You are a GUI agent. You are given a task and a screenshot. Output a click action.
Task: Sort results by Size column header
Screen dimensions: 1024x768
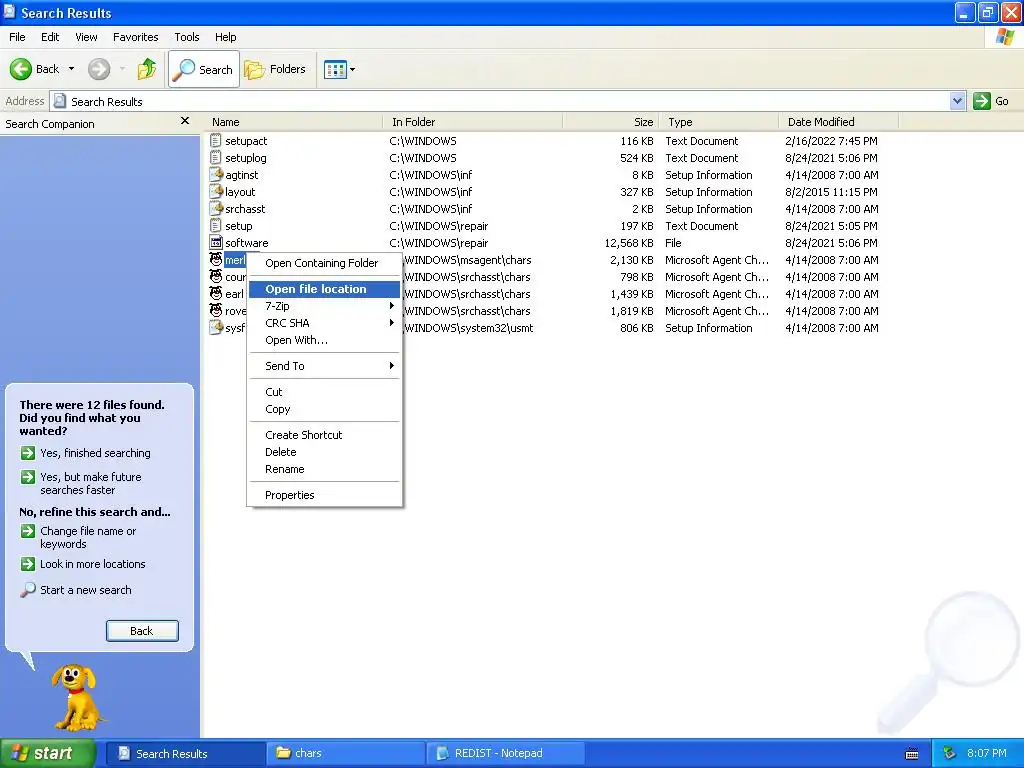[x=611, y=121]
